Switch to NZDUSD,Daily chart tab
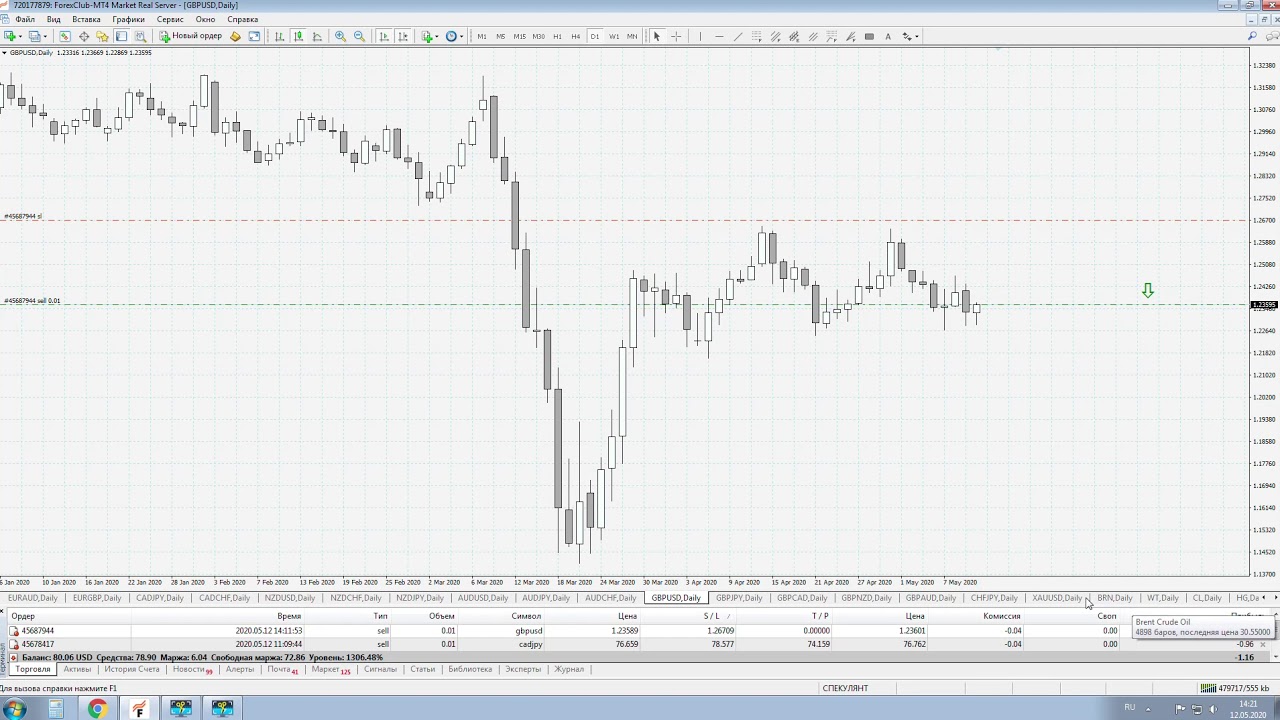Screen dimensions: 1280x720 pos(290,598)
